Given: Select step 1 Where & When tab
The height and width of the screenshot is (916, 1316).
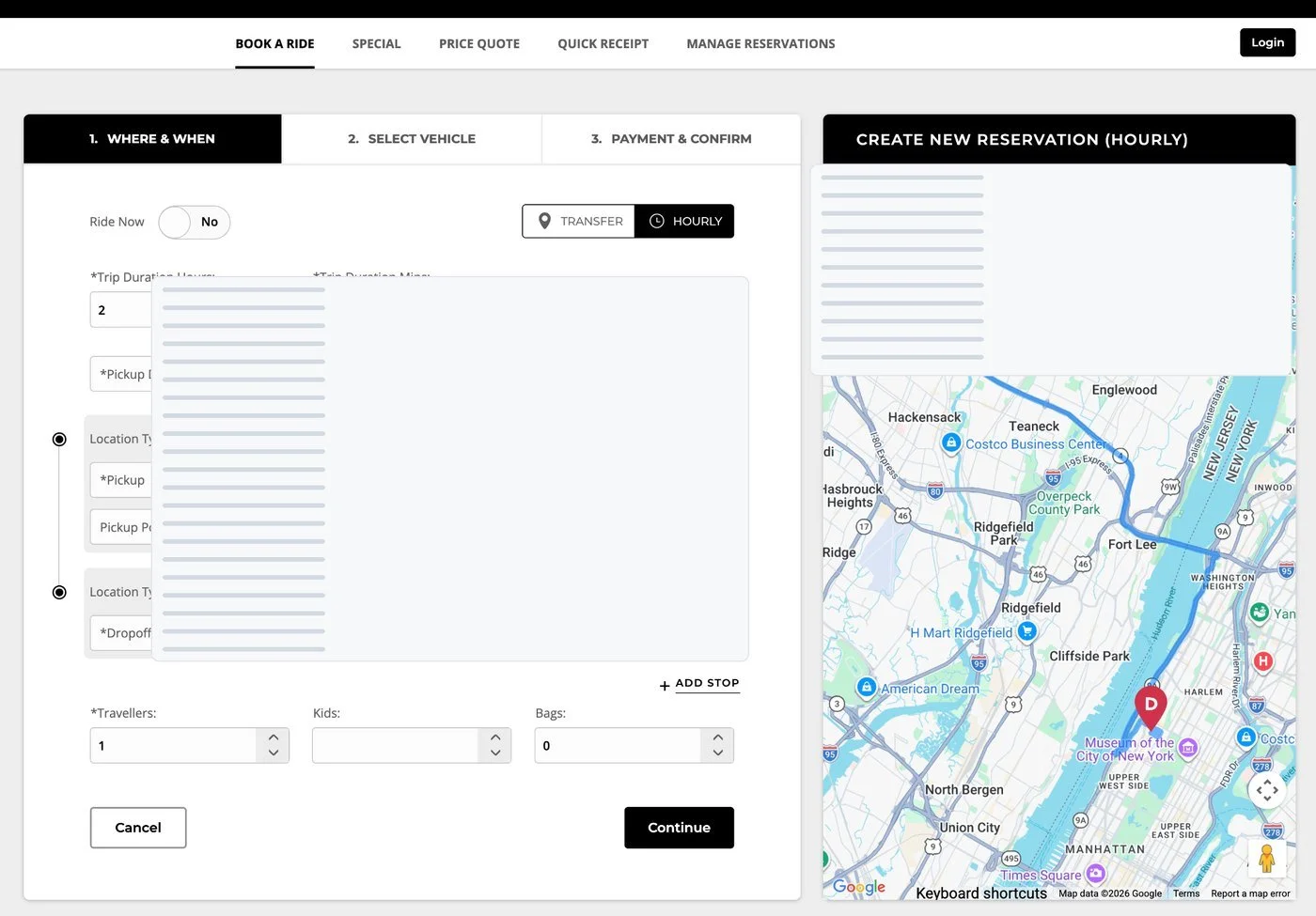Looking at the screenshot, I should coord(152,139).
